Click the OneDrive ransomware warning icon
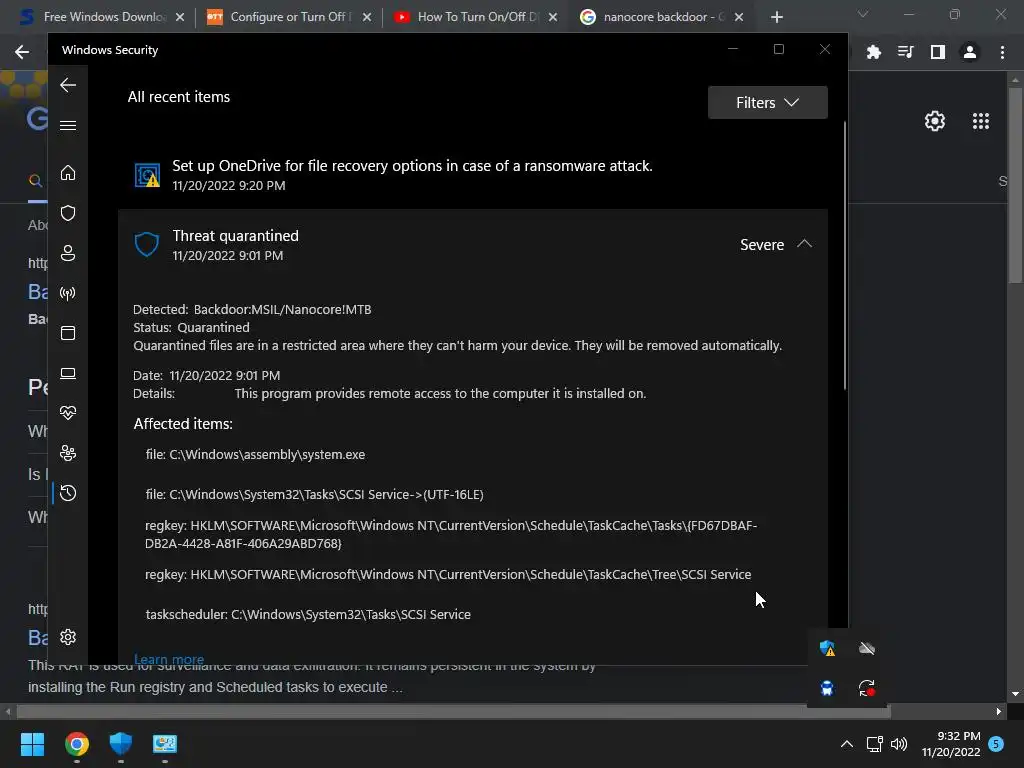The height and width of the screenshot is (768, 1024). click(148, 175)
